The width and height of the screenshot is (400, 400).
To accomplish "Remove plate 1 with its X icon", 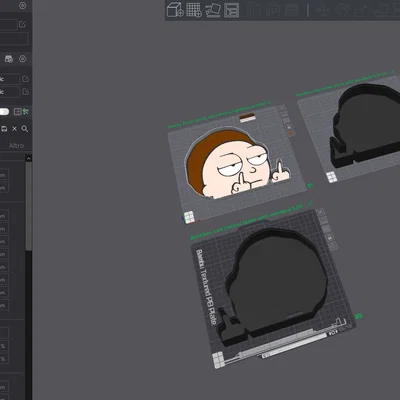I will click(x=283, y=108).
